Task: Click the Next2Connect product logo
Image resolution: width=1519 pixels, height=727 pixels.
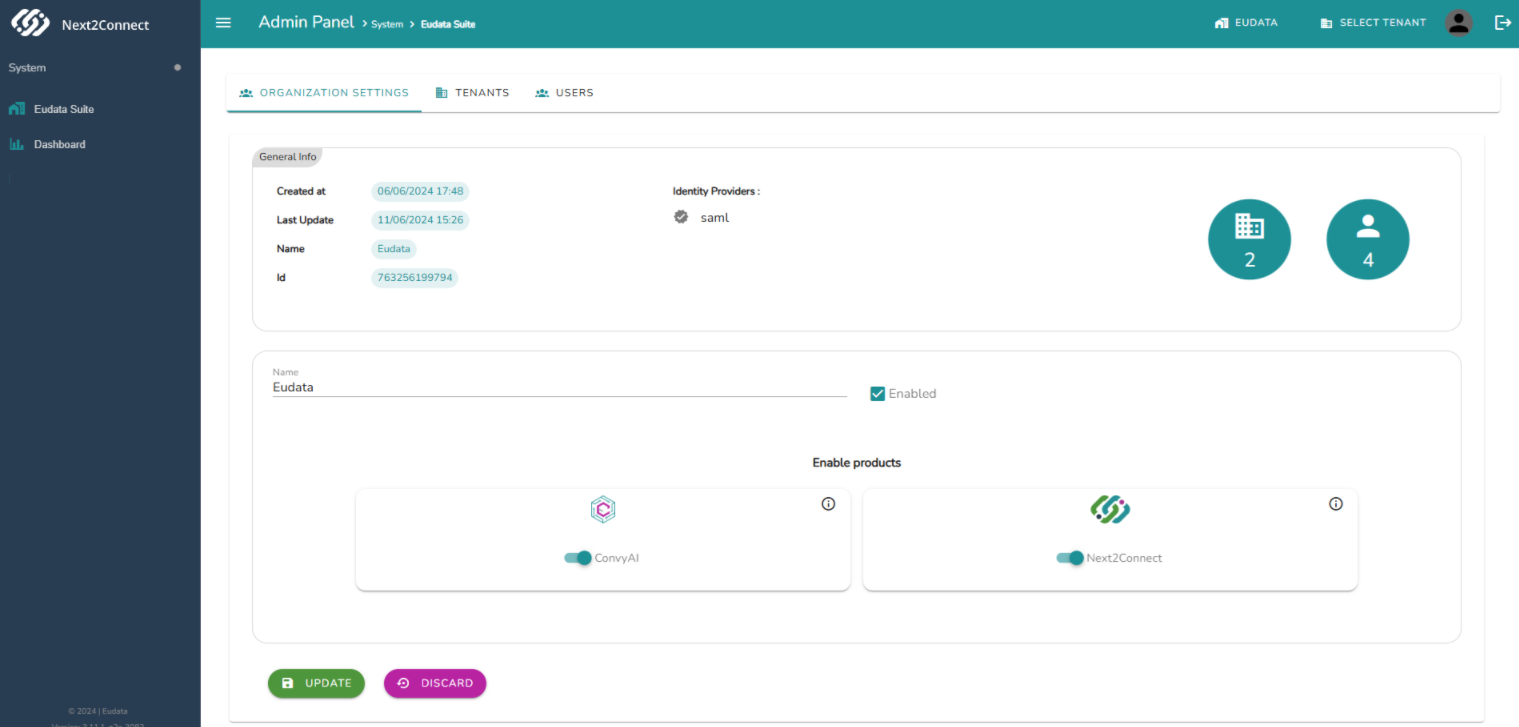Action: tap(1110, 510)
